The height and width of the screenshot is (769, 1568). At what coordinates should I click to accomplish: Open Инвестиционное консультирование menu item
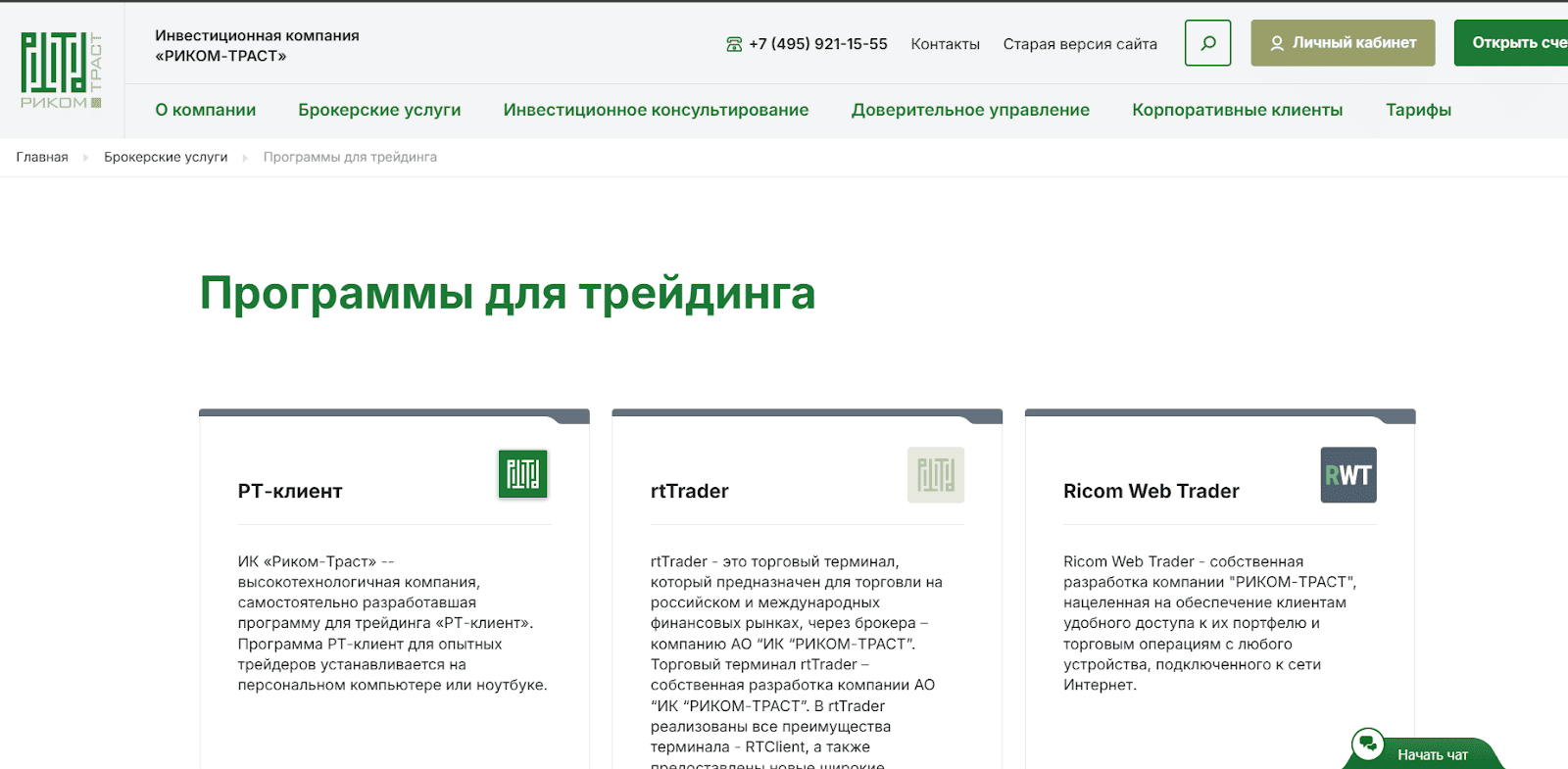click(x=656, y=110)
